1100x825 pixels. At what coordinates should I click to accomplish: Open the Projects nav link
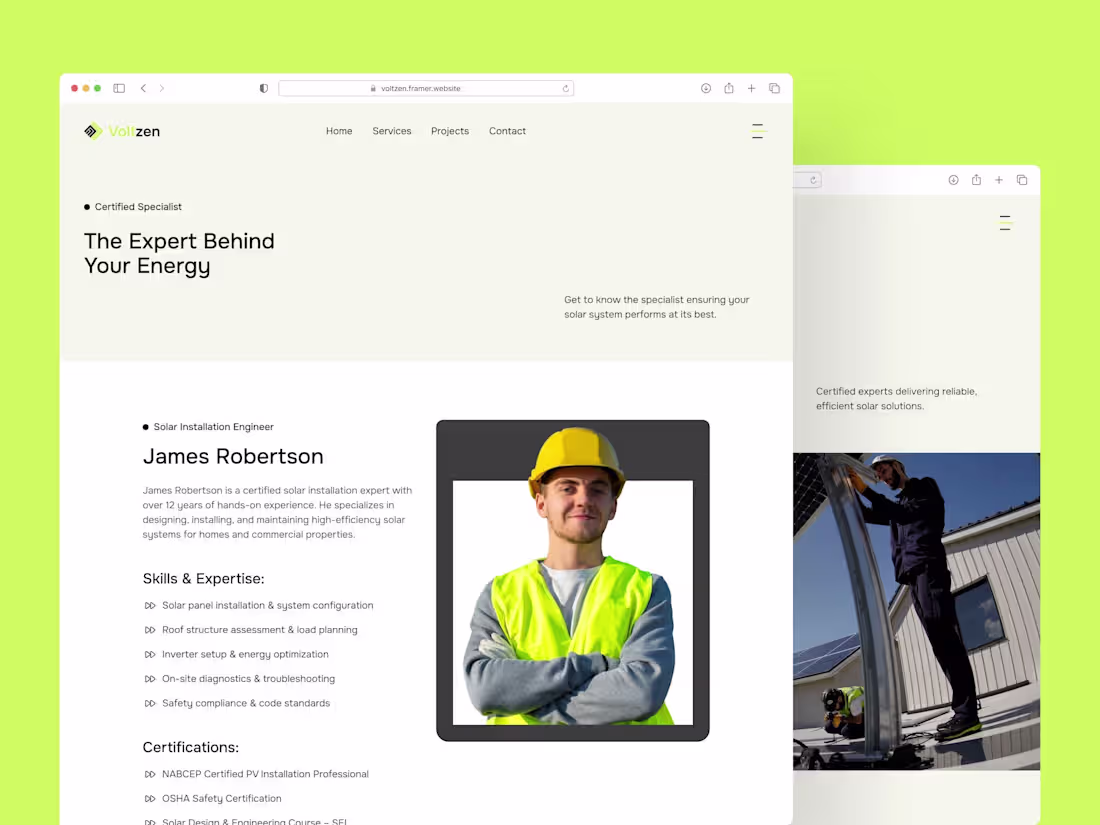(x=450, y=131)
